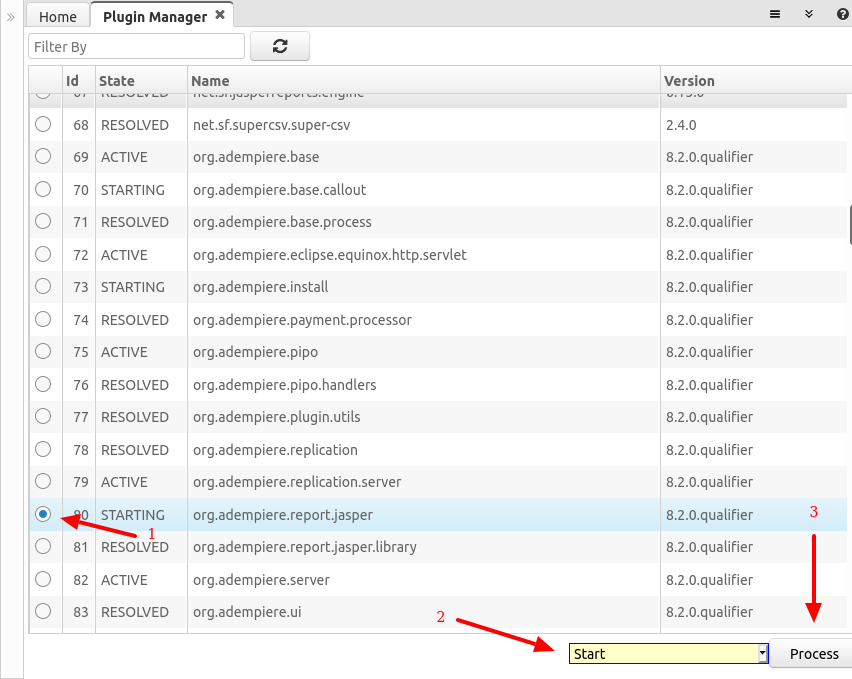Open the Start action dropdown arrow
The height and width of the screenshot is (679, 852).
pos(762,654)
